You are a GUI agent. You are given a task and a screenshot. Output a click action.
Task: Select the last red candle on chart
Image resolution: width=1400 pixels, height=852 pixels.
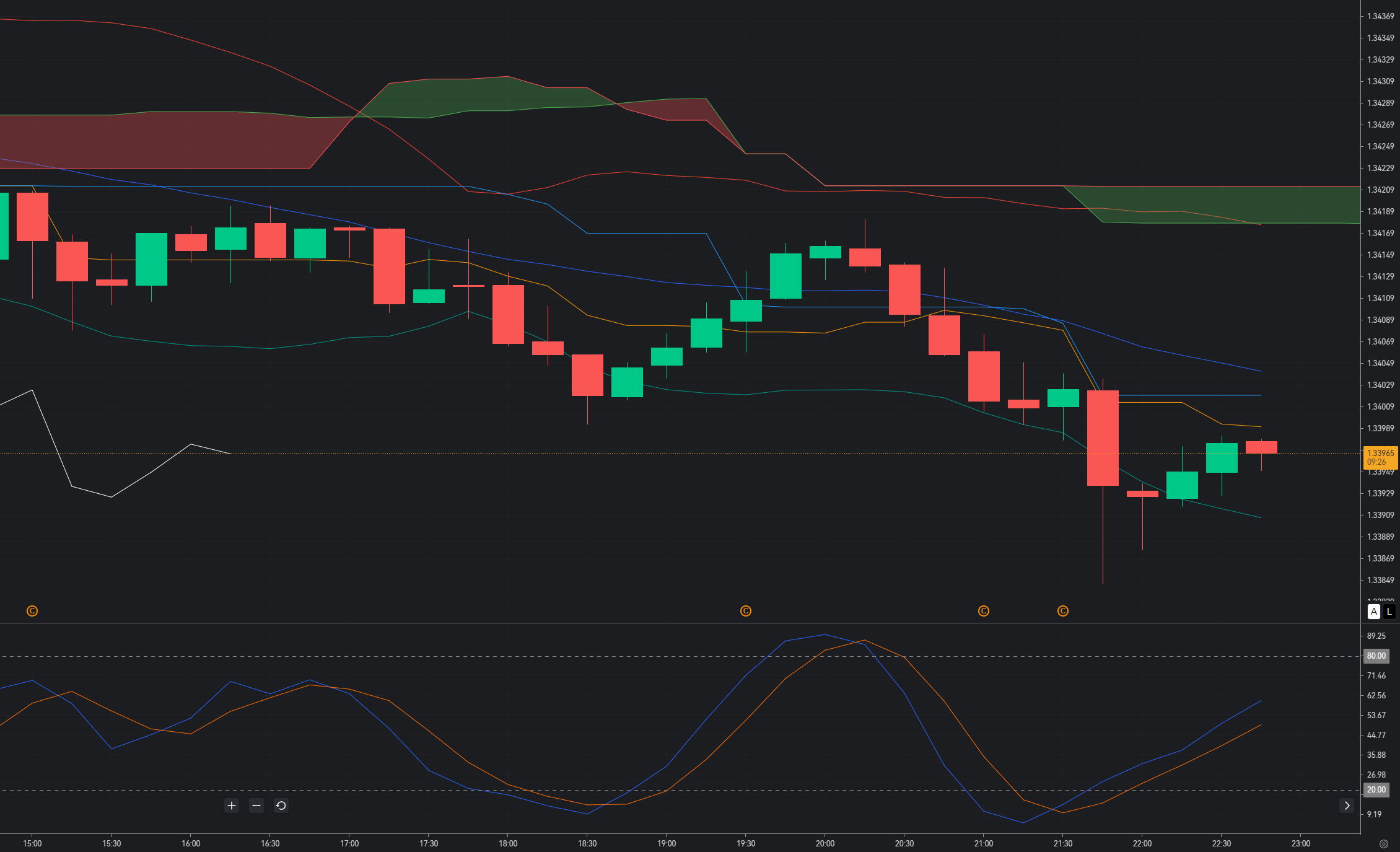[1261, 447]
